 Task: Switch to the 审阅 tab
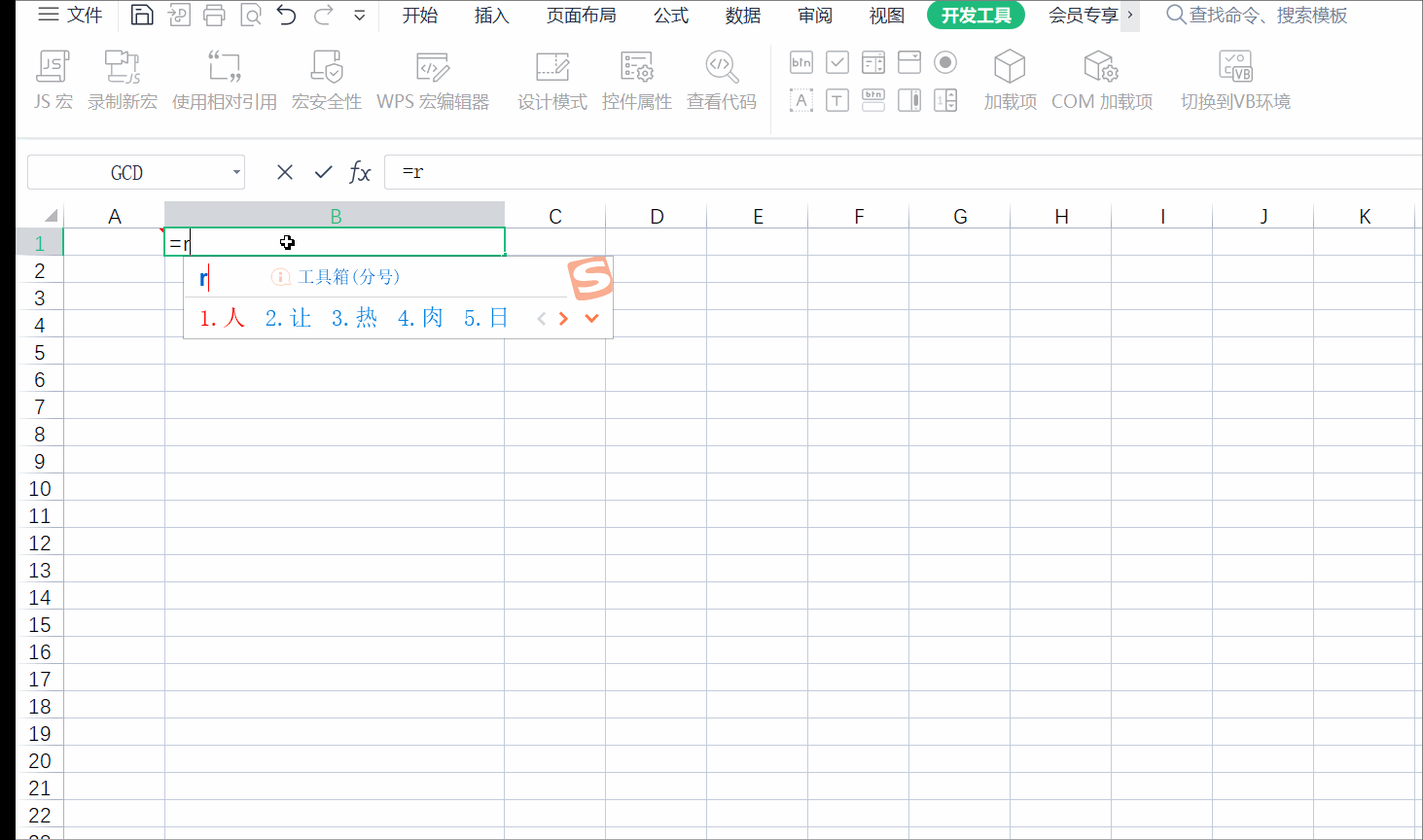pyautogui.click(x=815, y=16)
